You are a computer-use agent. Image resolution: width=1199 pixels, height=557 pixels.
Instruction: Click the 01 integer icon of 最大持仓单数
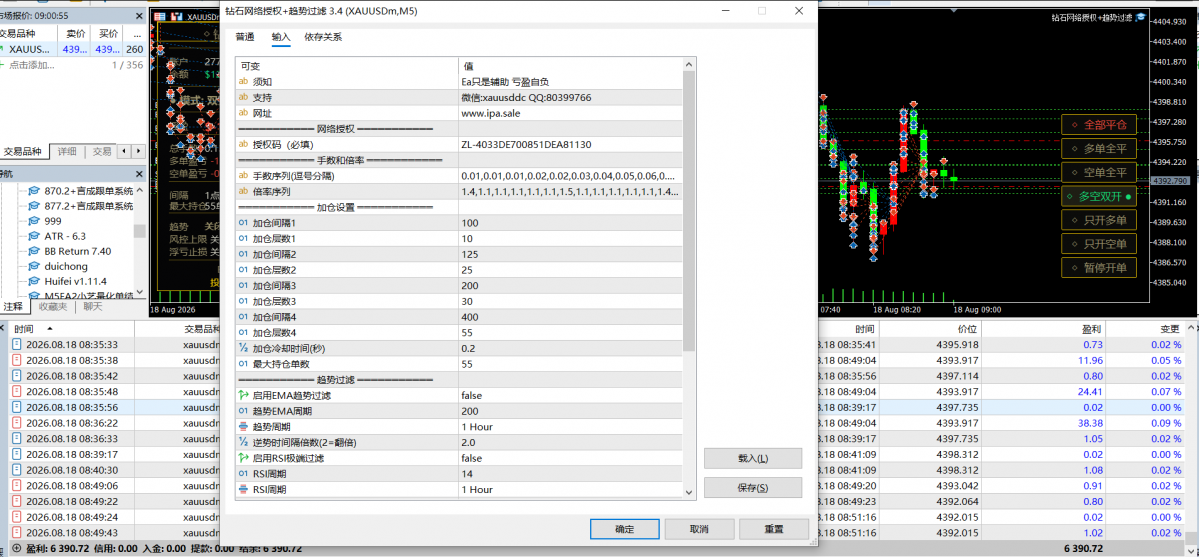[x=244, y=364]
